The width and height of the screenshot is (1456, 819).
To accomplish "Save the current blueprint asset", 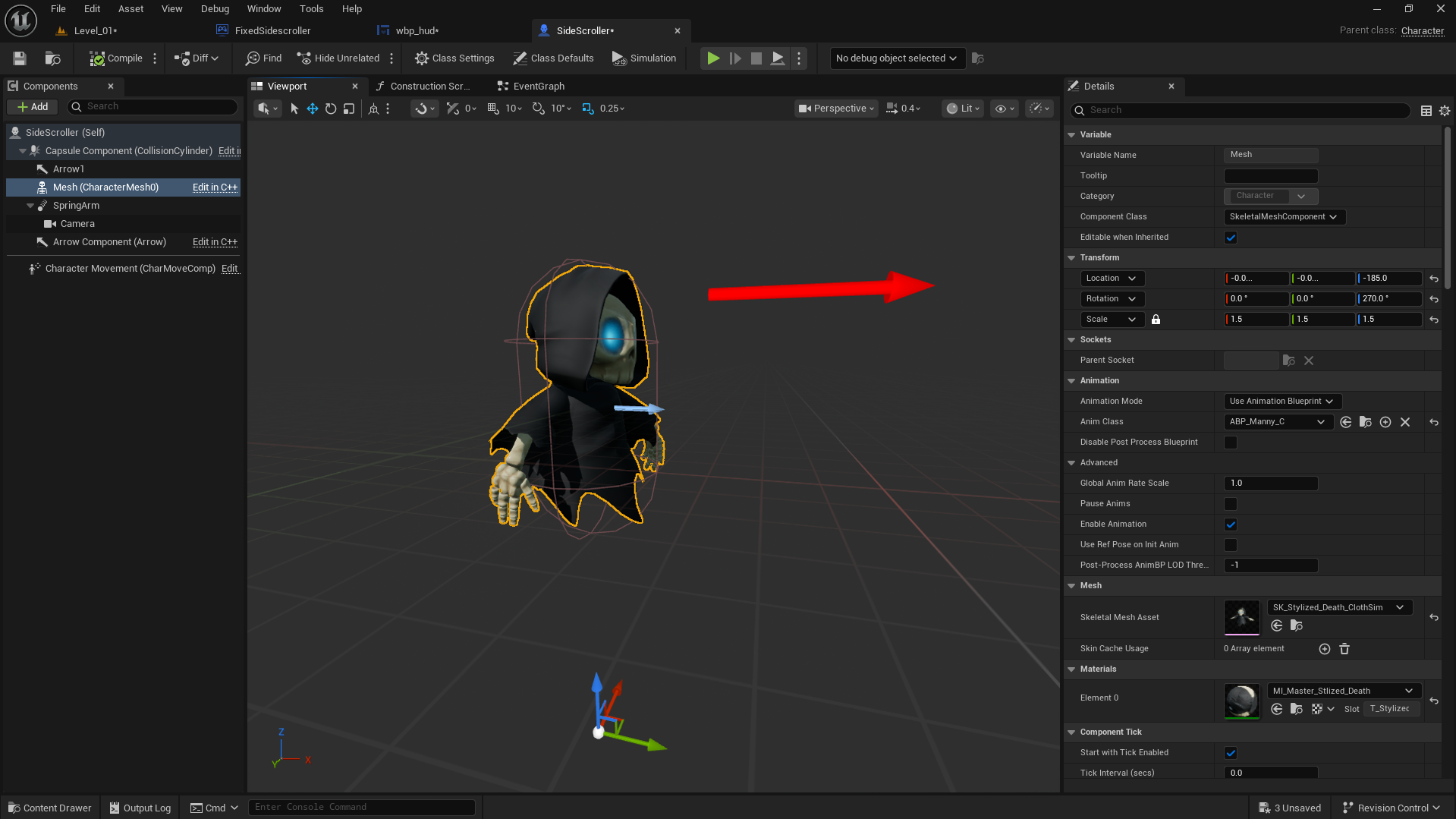I will click(x=20, y=58).
